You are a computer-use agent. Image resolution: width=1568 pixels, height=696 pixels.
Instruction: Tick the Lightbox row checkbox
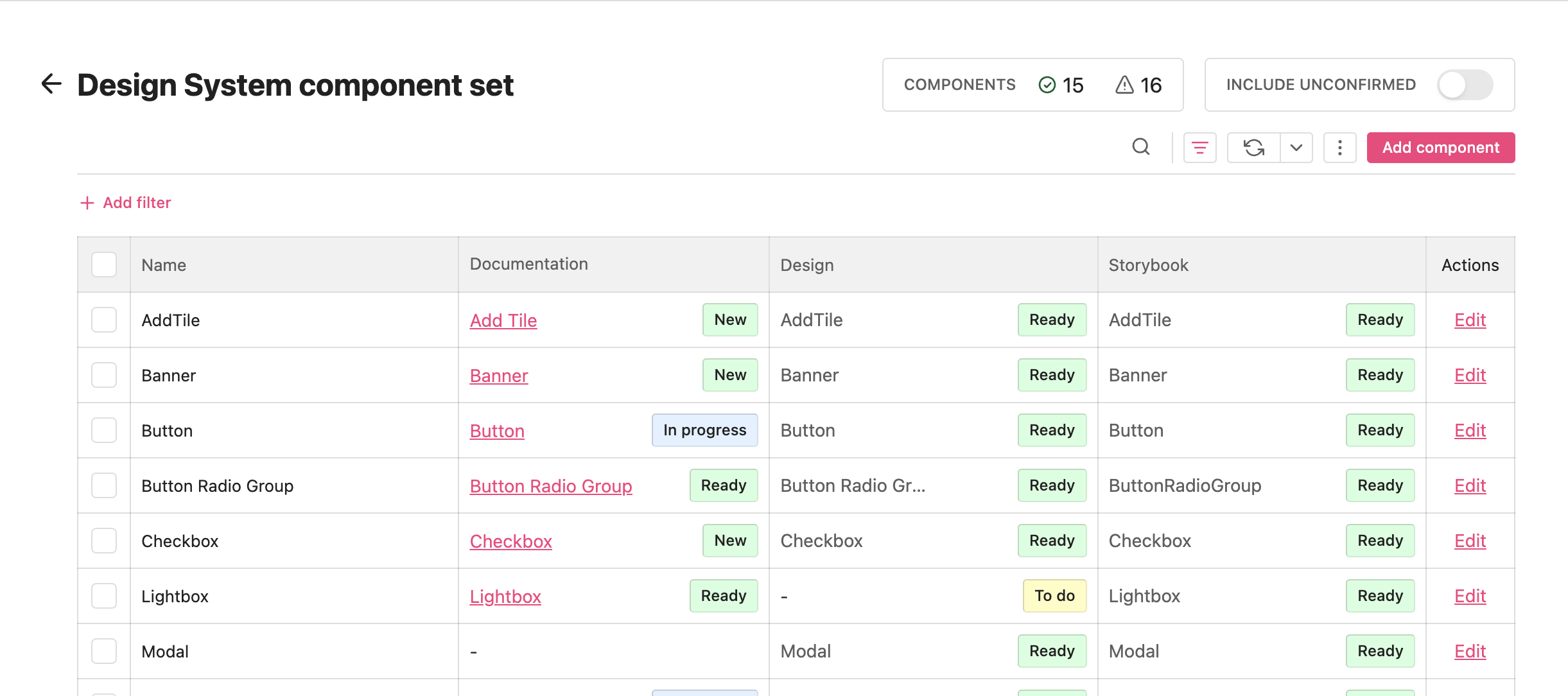tap(104, 596)
